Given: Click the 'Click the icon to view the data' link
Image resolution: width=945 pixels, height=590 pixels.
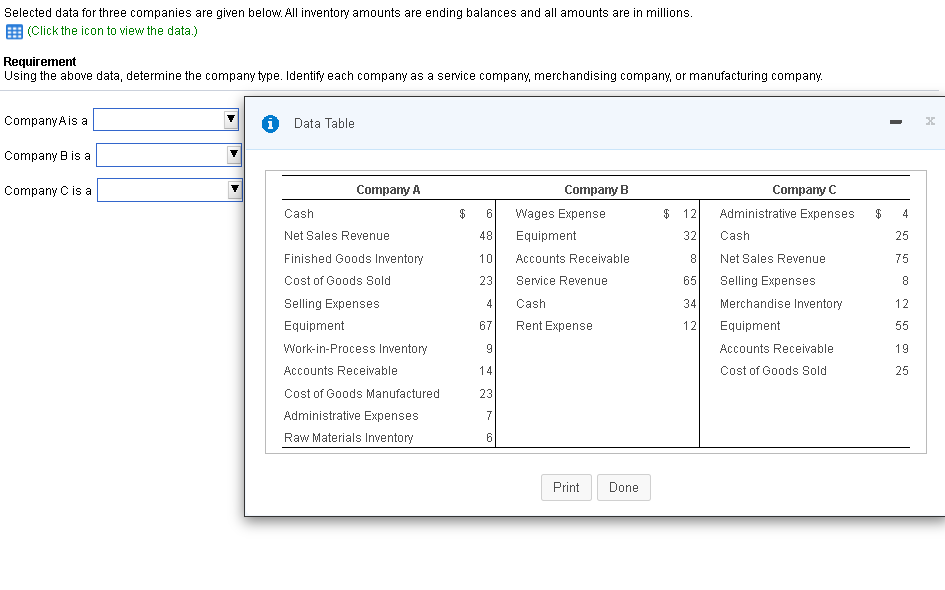Looking at the screenshot, I should point(112,31).
